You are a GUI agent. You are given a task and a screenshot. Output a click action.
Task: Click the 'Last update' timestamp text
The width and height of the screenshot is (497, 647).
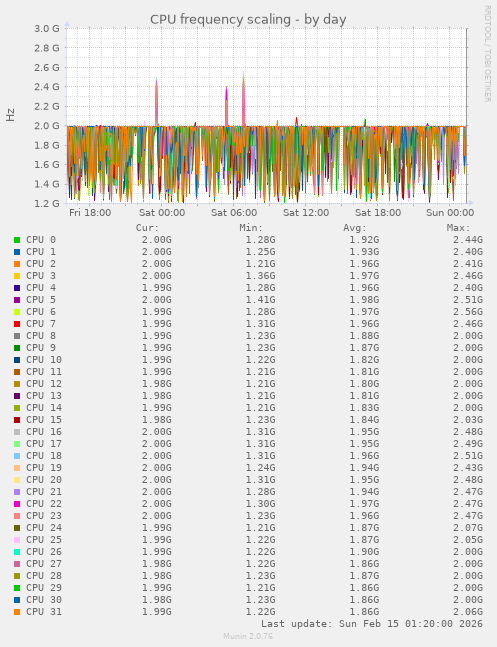(372, 623)
